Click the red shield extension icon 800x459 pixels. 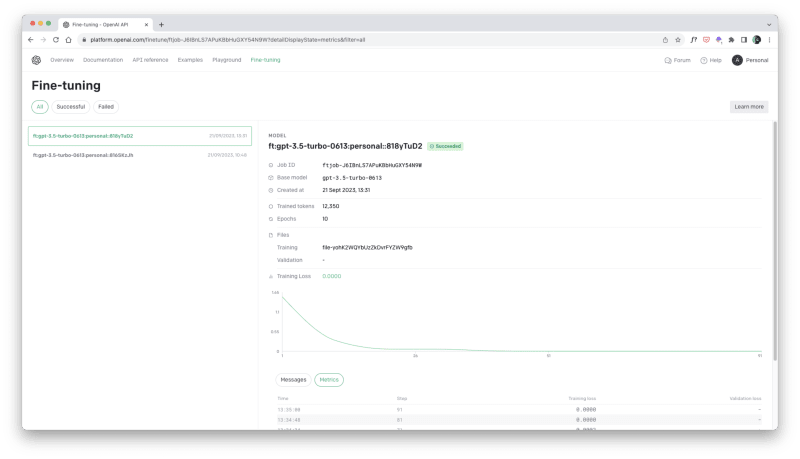click(x=706, y=40)
